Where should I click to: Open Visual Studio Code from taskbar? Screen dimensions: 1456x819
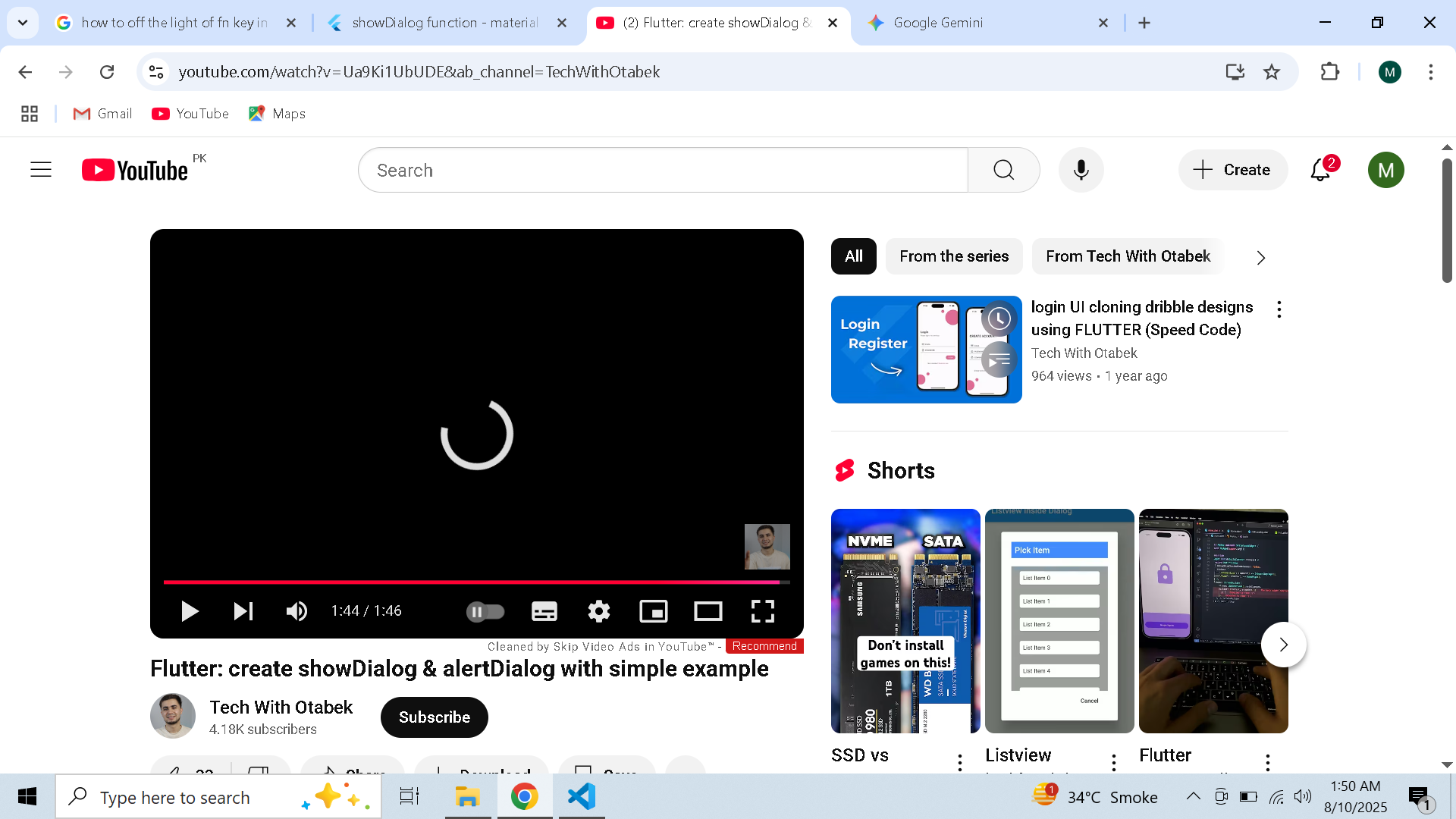tap(582, 797)
